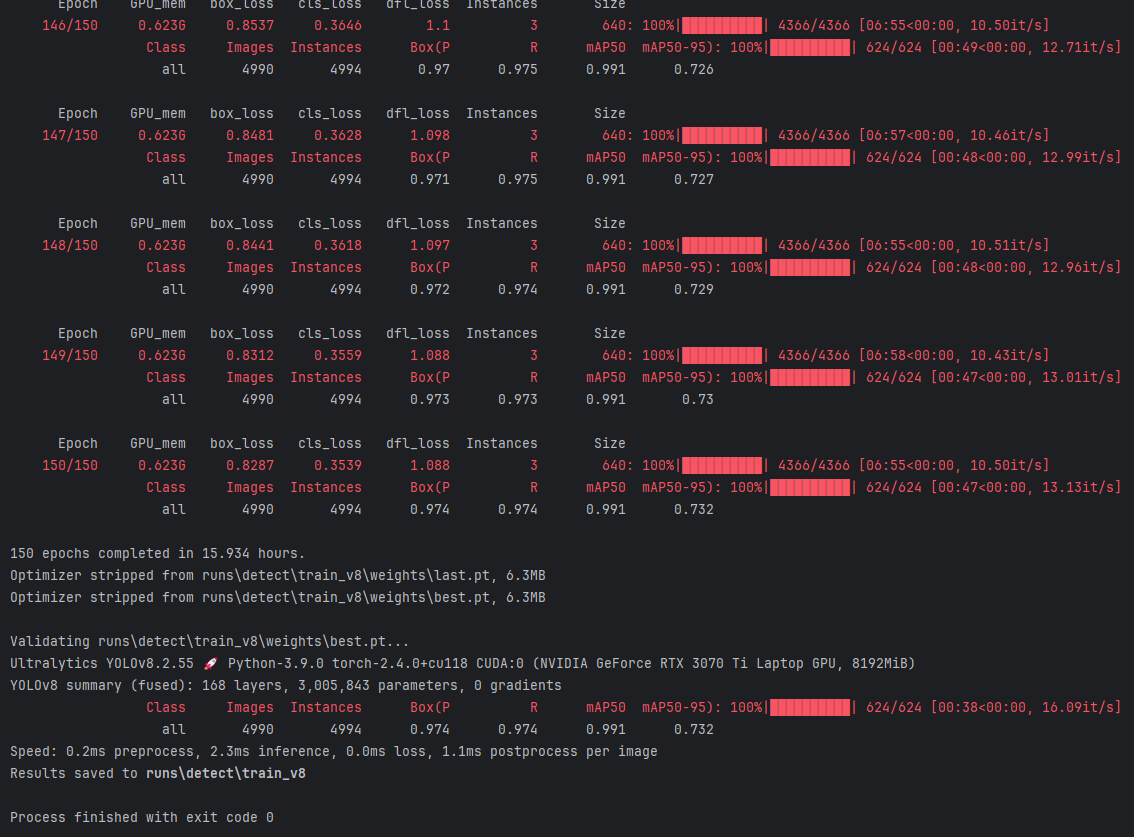Click the 'Optimizer stripped' line for last.pt
This screenshot has height=837, width=1134.
278,576
